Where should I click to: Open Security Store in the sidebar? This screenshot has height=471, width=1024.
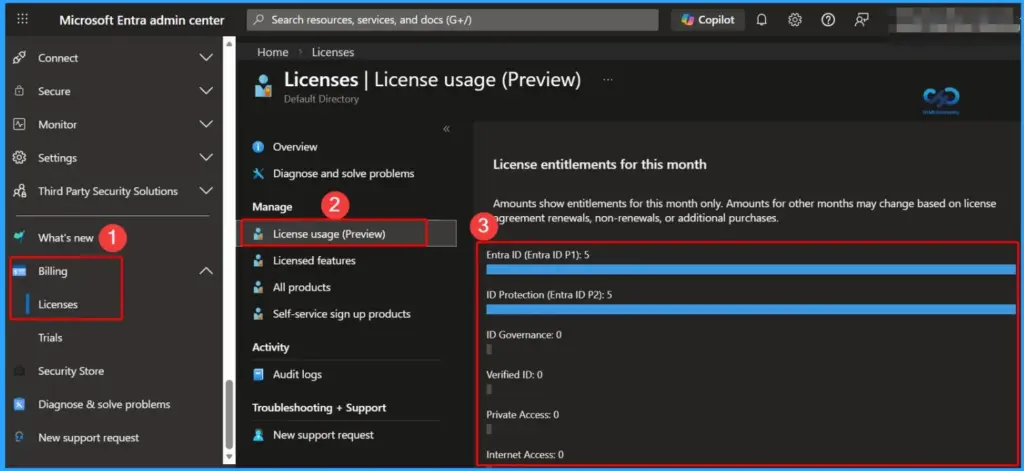71,371
